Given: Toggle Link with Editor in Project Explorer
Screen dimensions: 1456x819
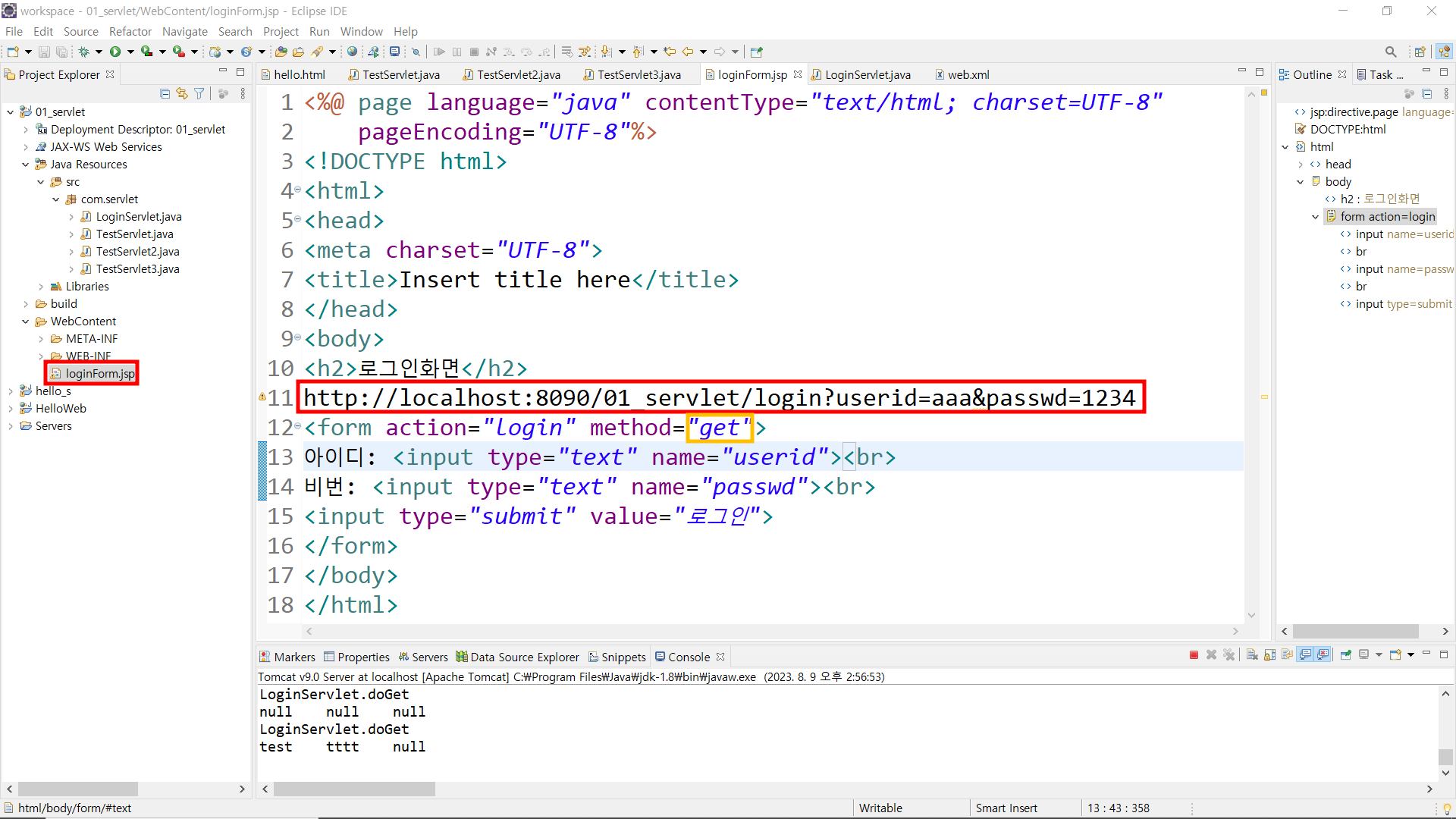Looking at the screenshot, I should [x=182, y=93].
